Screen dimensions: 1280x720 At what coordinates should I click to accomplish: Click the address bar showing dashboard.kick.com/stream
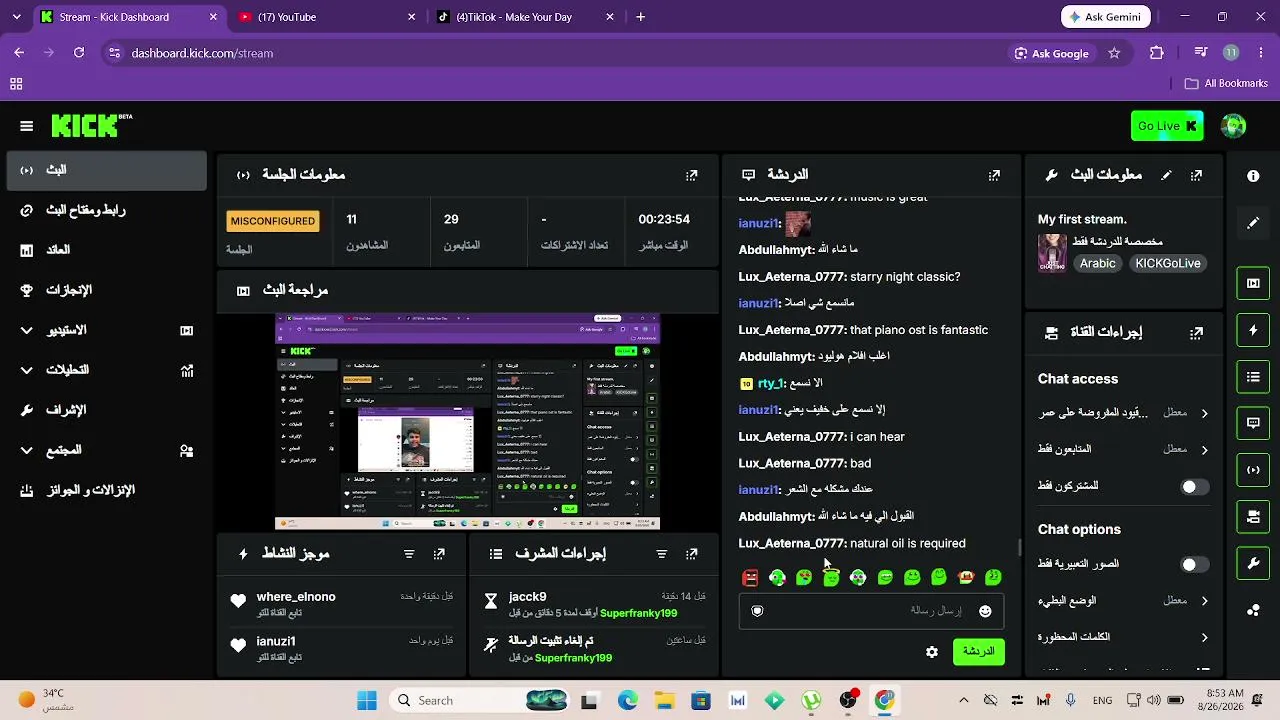pos(560,53)
